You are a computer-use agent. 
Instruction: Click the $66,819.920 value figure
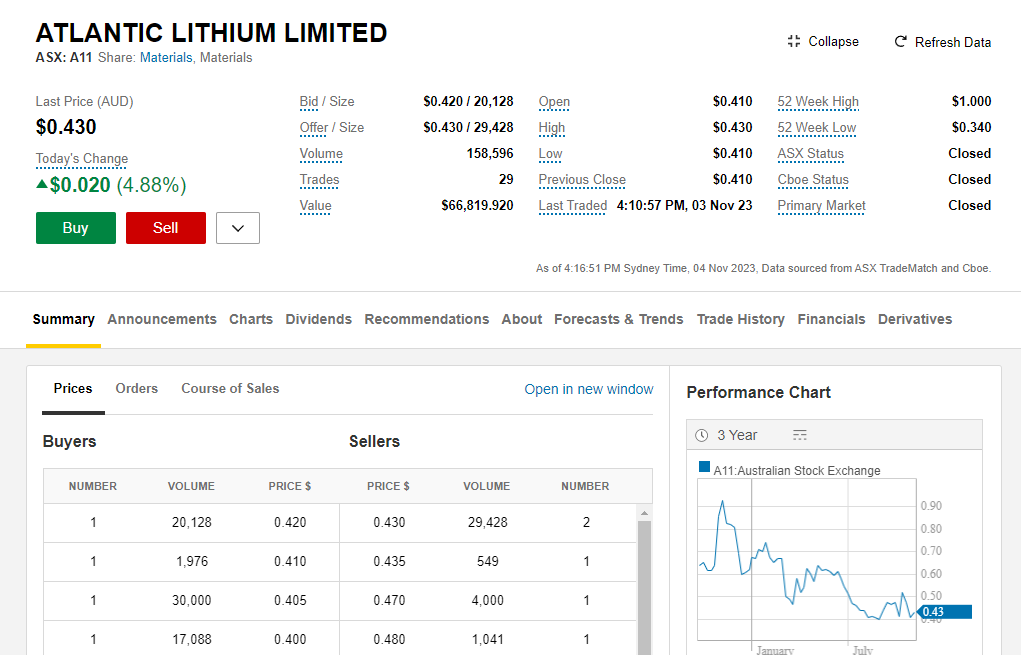point(477,206)
